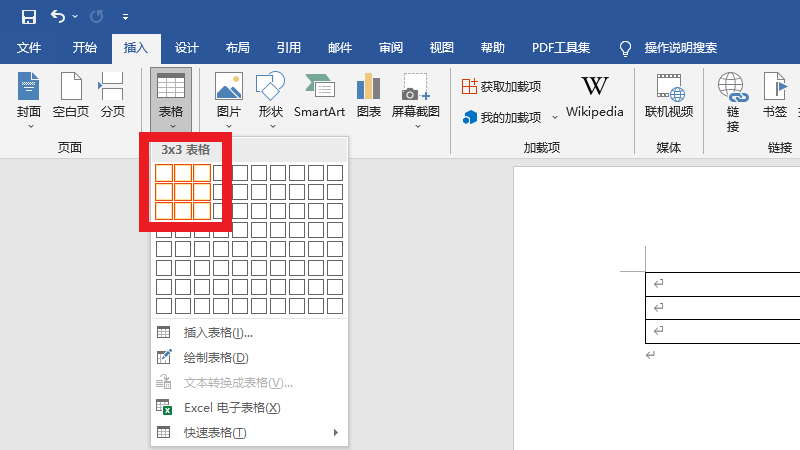Click 获取加载项 get add-ins button
800x450 pixels.
point(501,87)
